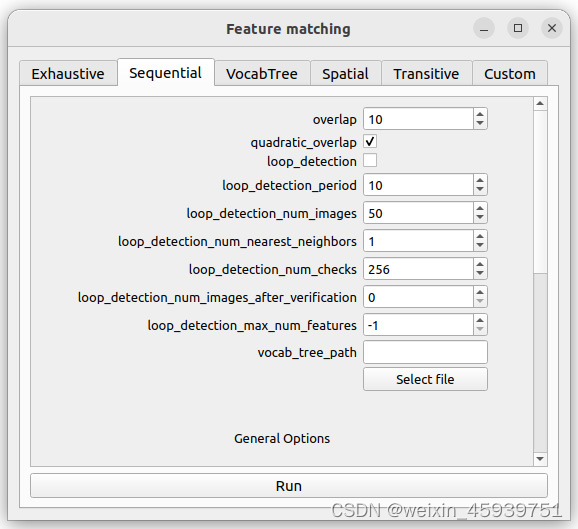
Task: Enable the loop_detection checkbox
Action: (x=370, y=161)
